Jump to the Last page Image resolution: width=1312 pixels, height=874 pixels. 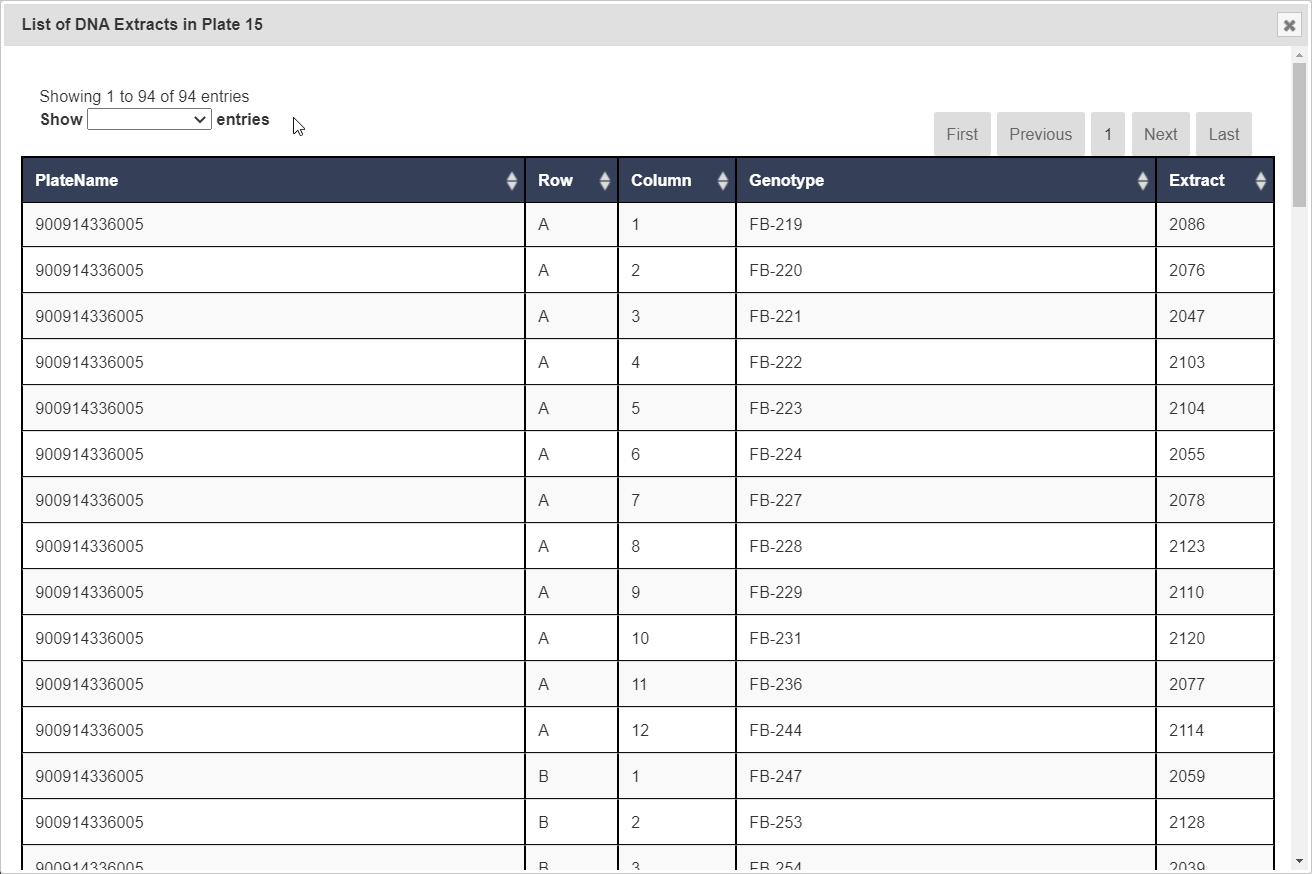[1223, 134]
